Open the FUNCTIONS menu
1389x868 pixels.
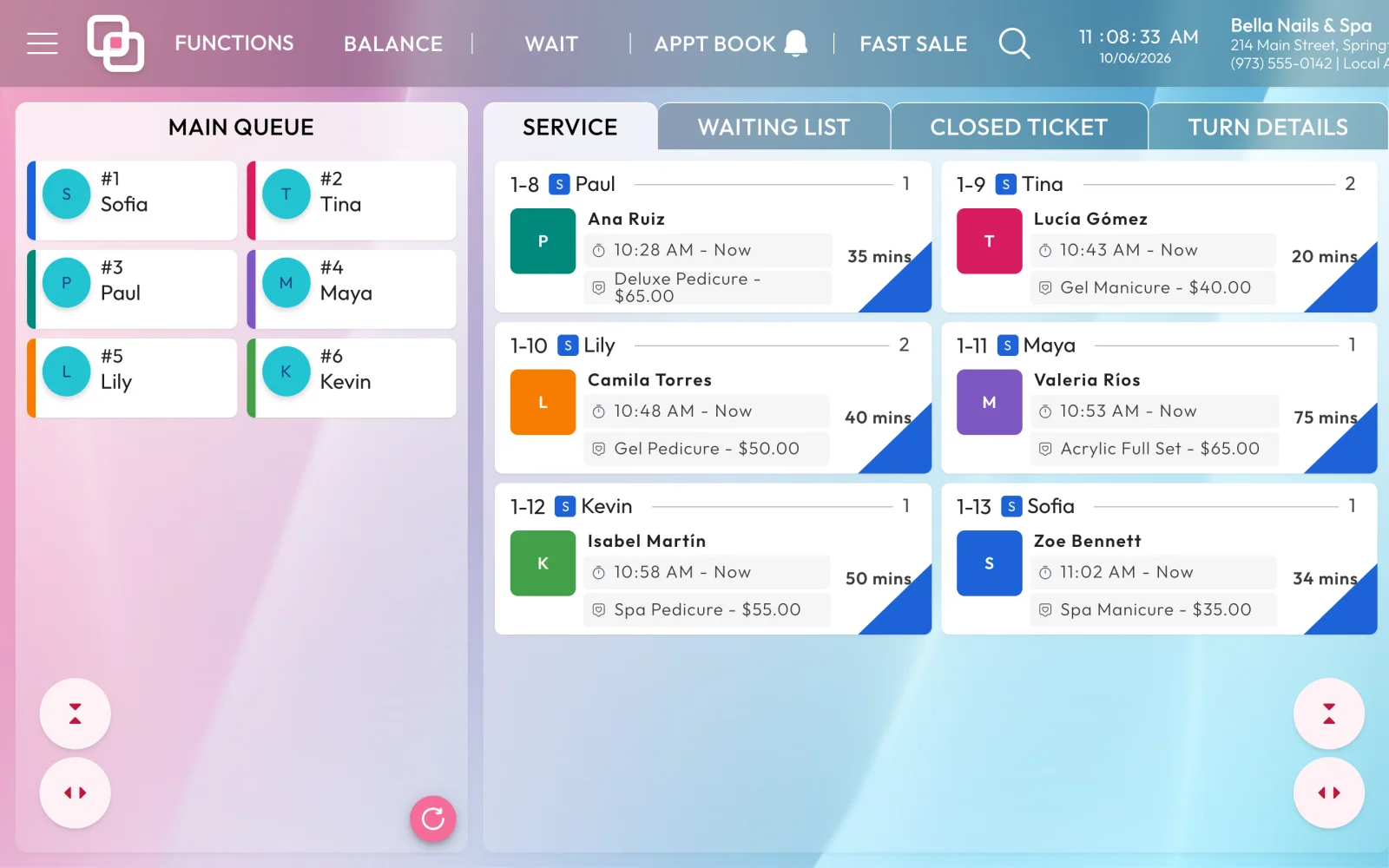point(234,43)
